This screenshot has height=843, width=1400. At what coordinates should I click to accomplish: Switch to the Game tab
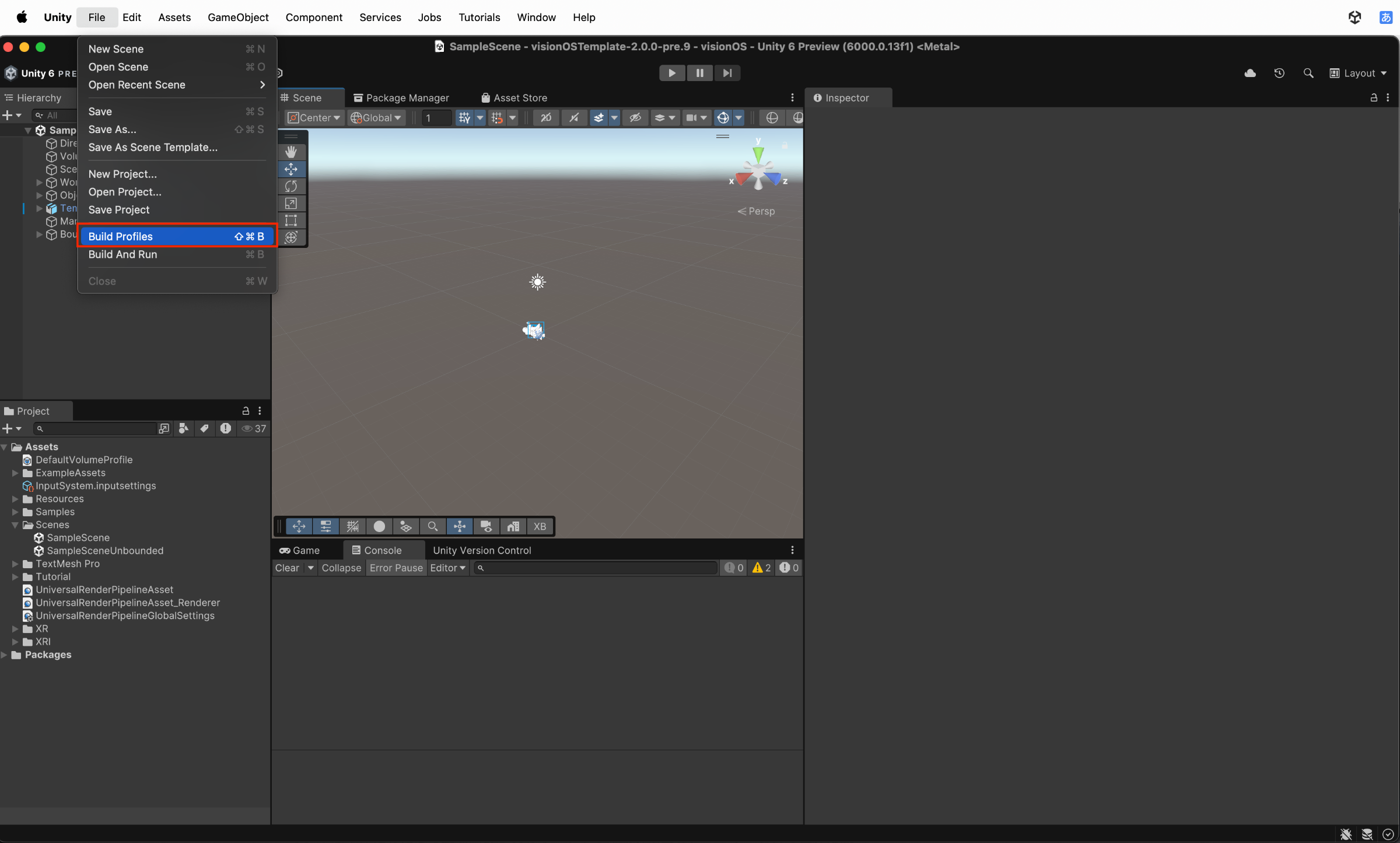[299, 550]
